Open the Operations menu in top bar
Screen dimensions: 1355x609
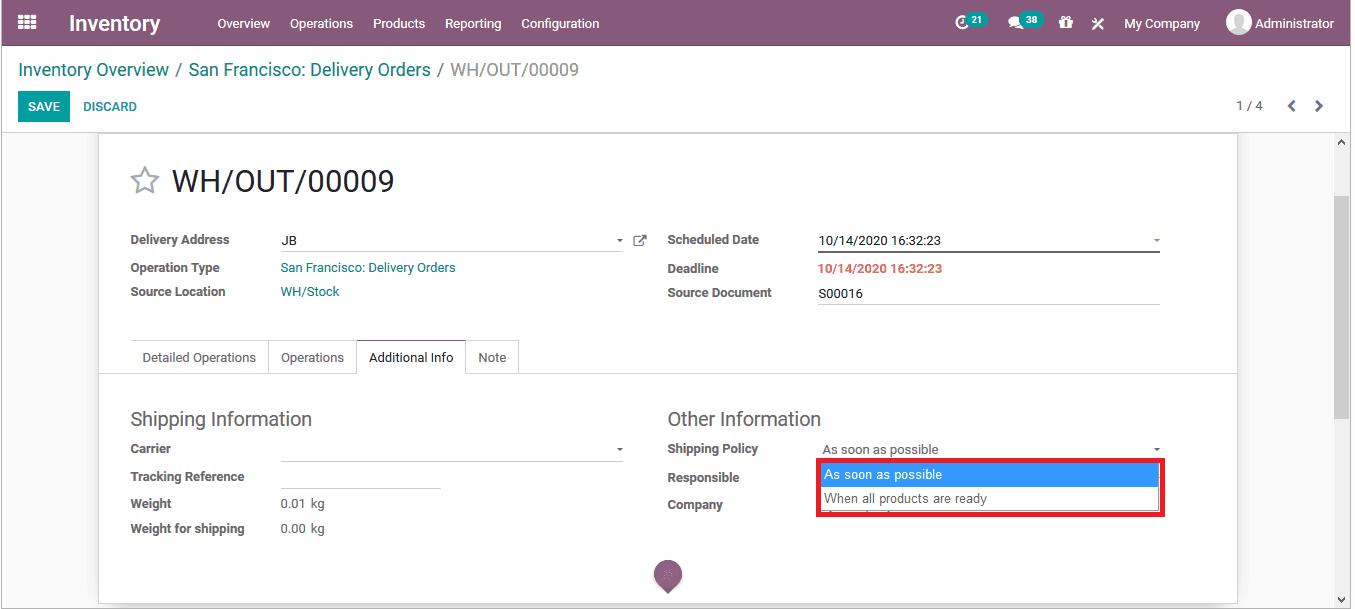[321, 23]
